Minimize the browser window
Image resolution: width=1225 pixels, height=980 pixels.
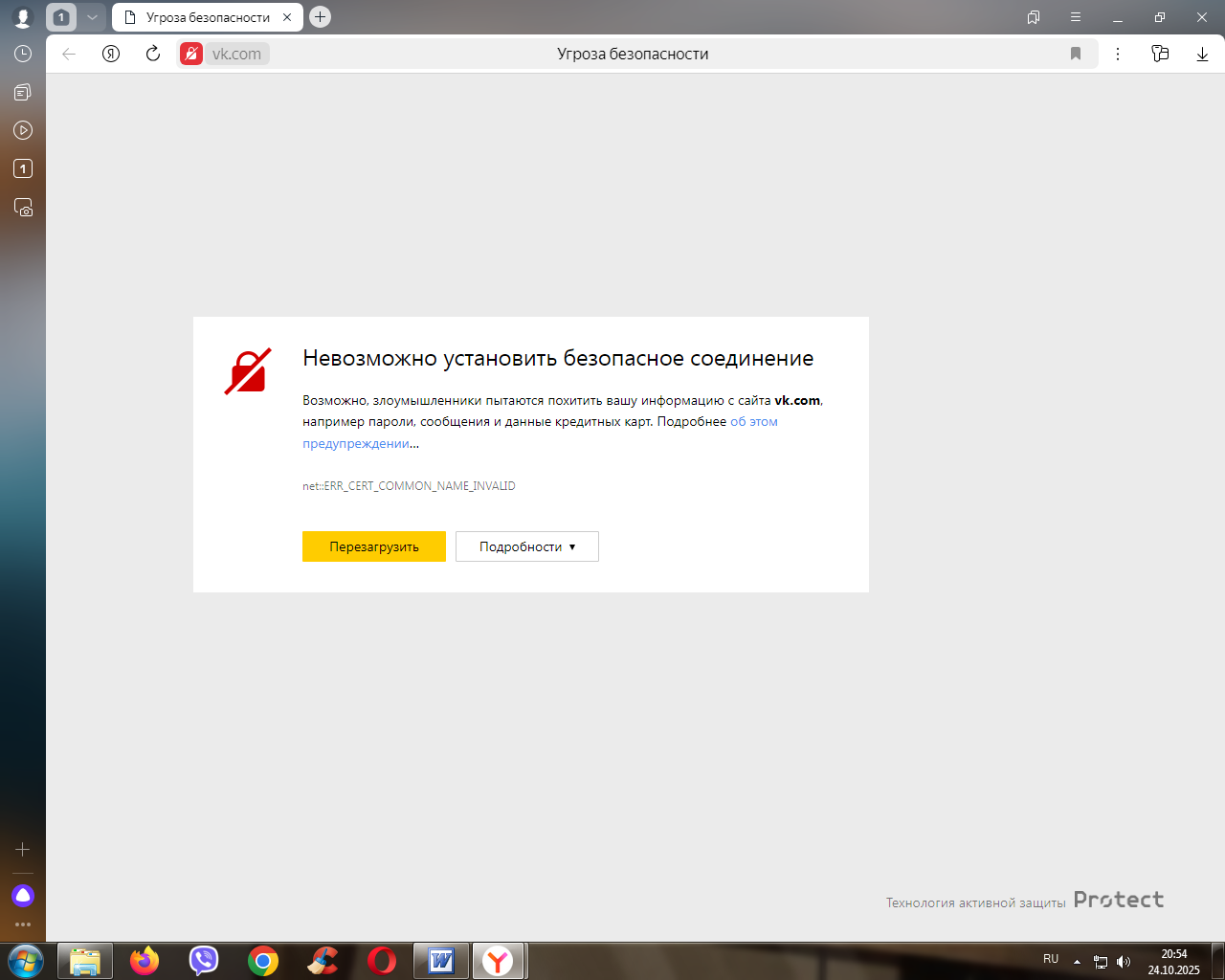coord(1118,17)
